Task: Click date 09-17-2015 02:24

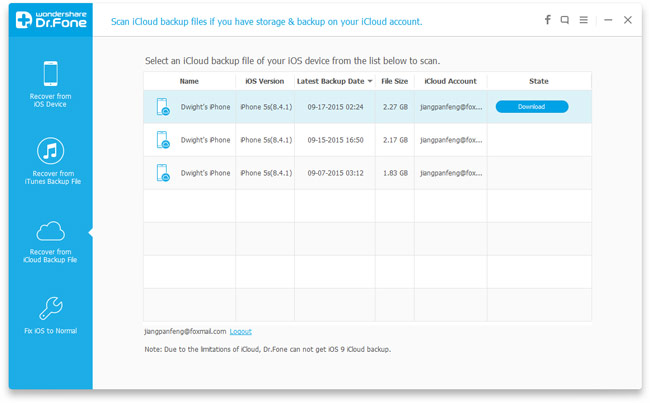Action: click(x=335, y=107)
